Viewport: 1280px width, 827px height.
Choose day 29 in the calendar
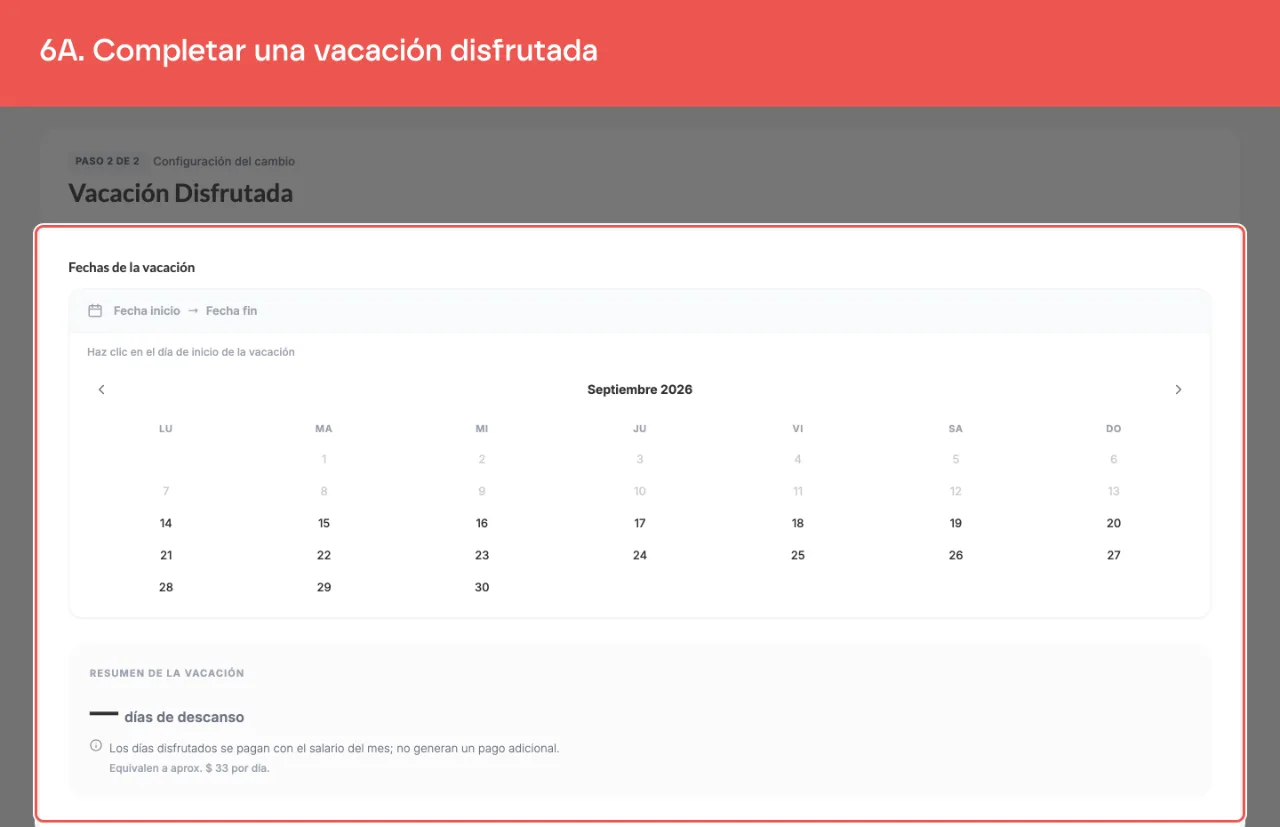pyautogui.click(x=324, y=587)
